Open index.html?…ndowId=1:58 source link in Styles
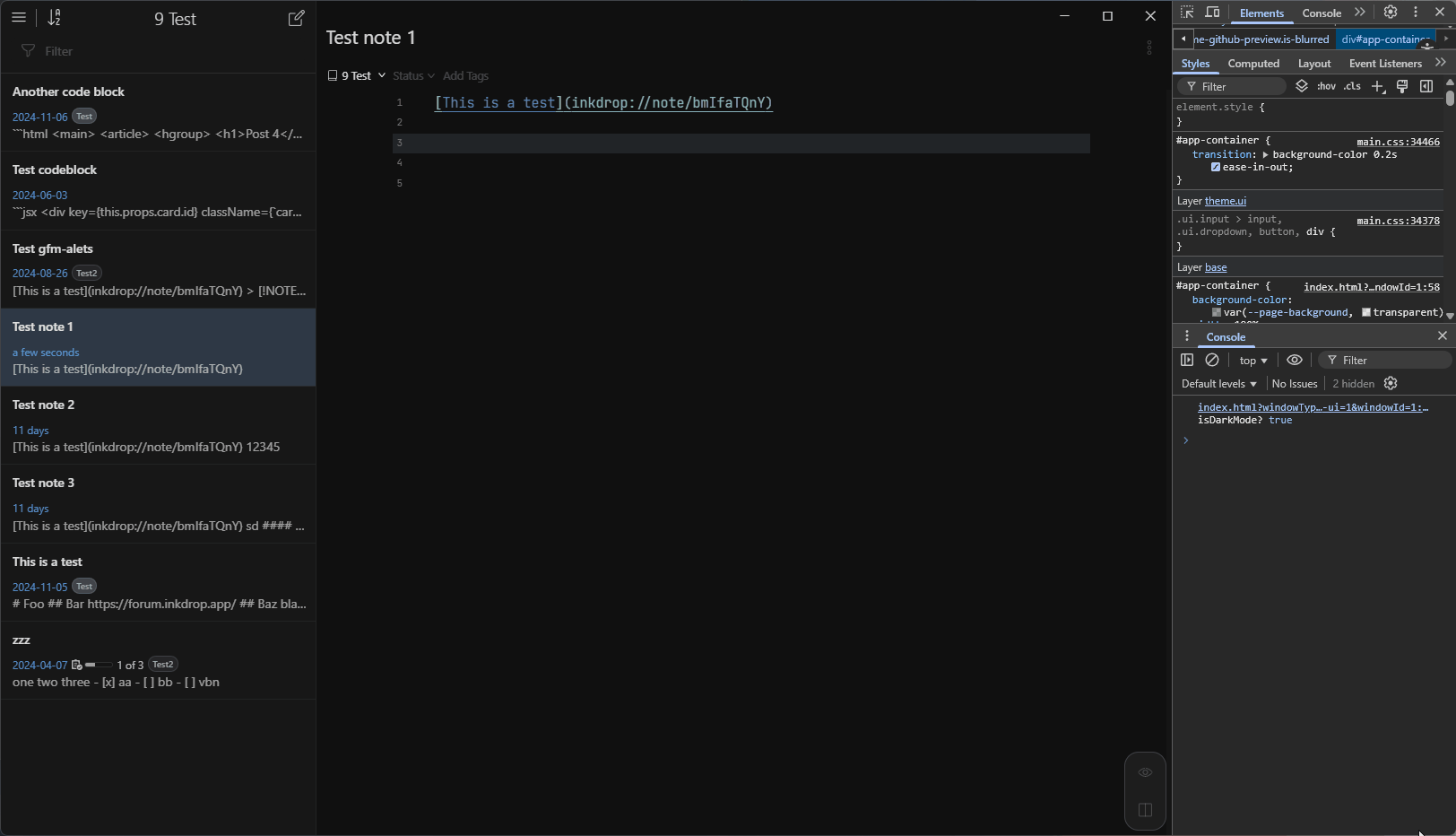The width and height of the screenshot is (1456, 836). [x=1372, y=287]
